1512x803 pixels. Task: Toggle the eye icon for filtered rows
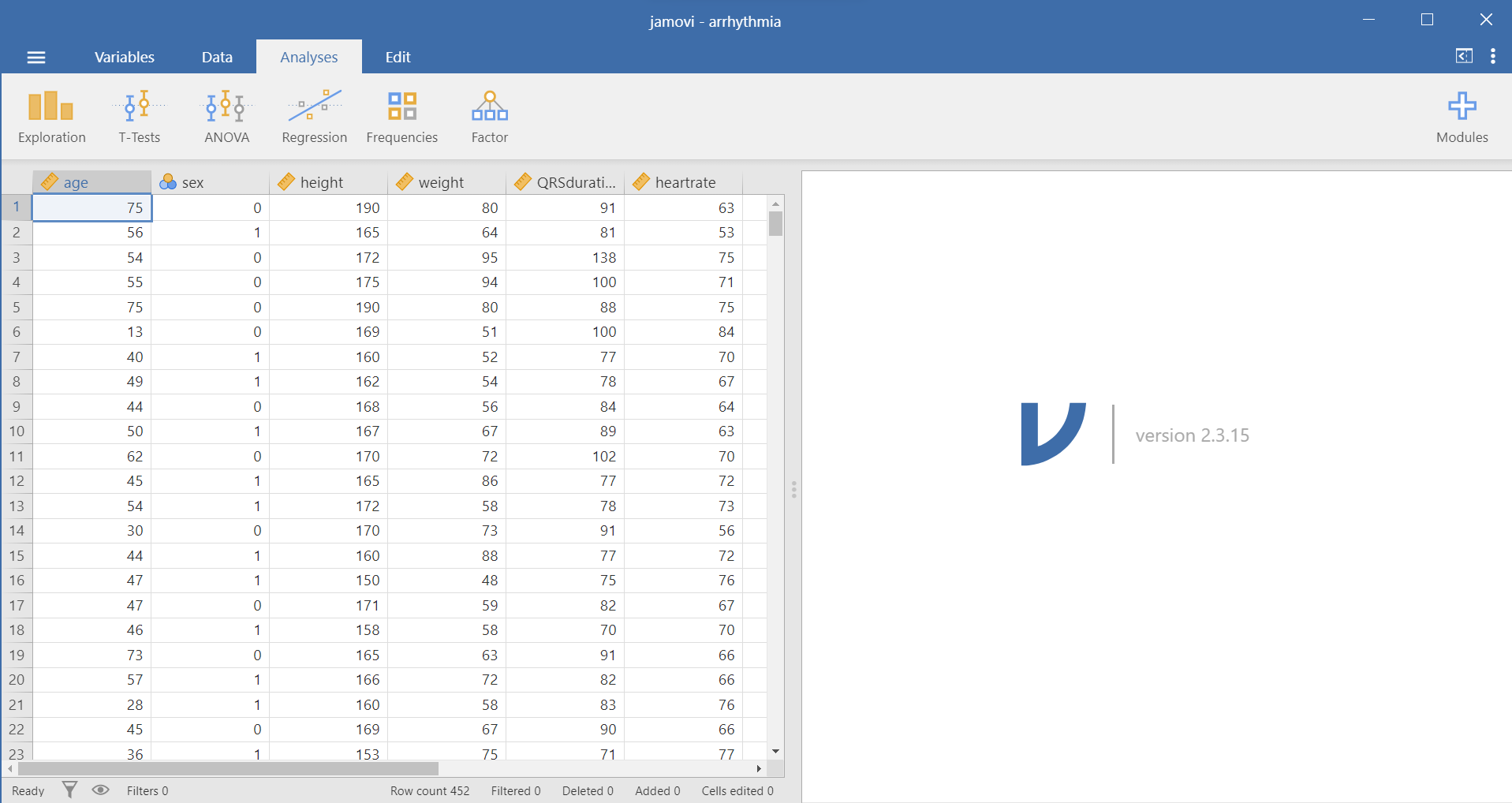(x=100, y=790)
